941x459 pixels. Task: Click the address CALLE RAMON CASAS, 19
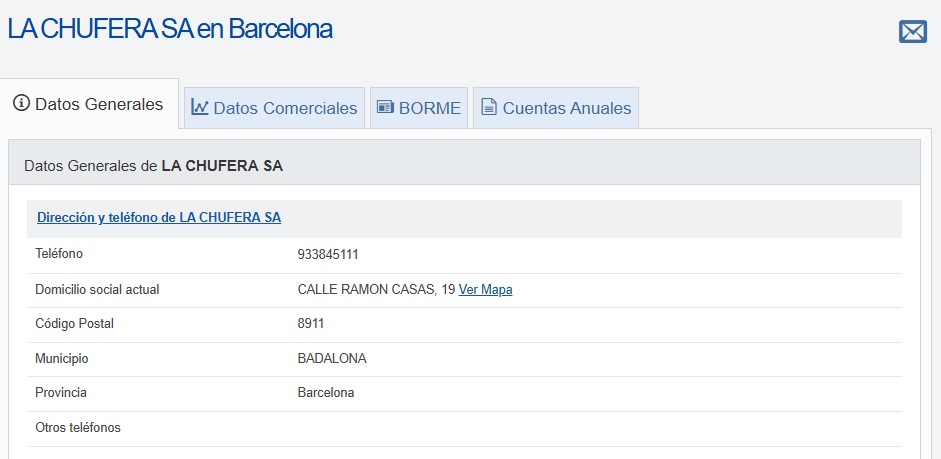(376, 290)
